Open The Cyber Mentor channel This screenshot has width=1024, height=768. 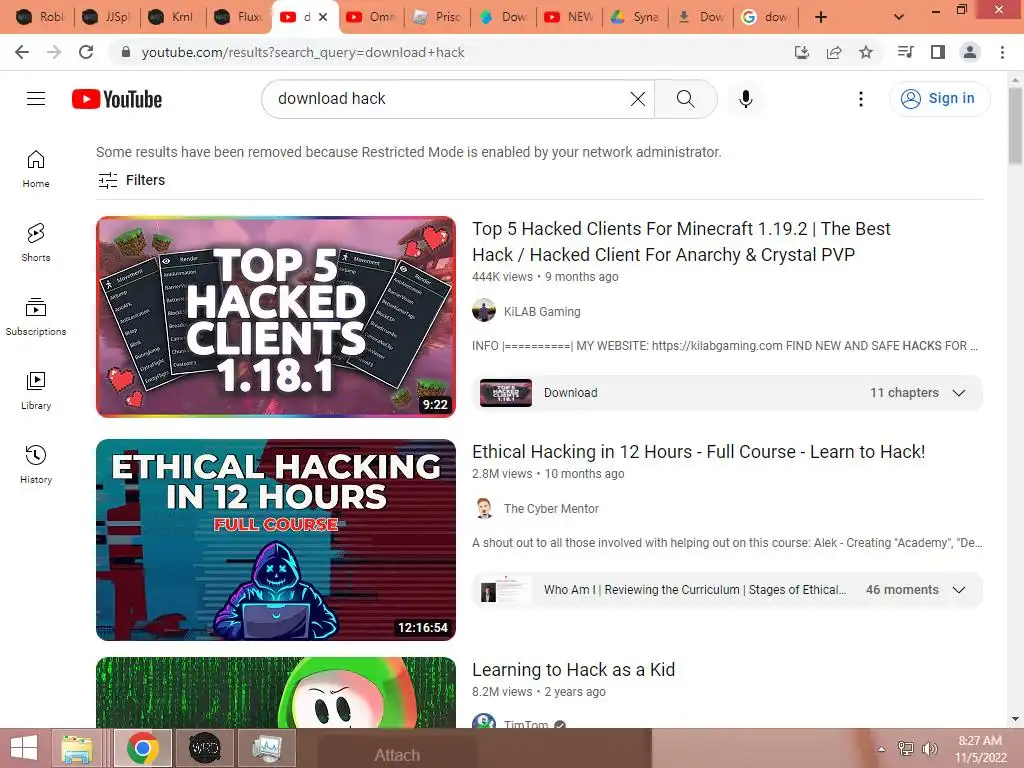pos(551,509)
